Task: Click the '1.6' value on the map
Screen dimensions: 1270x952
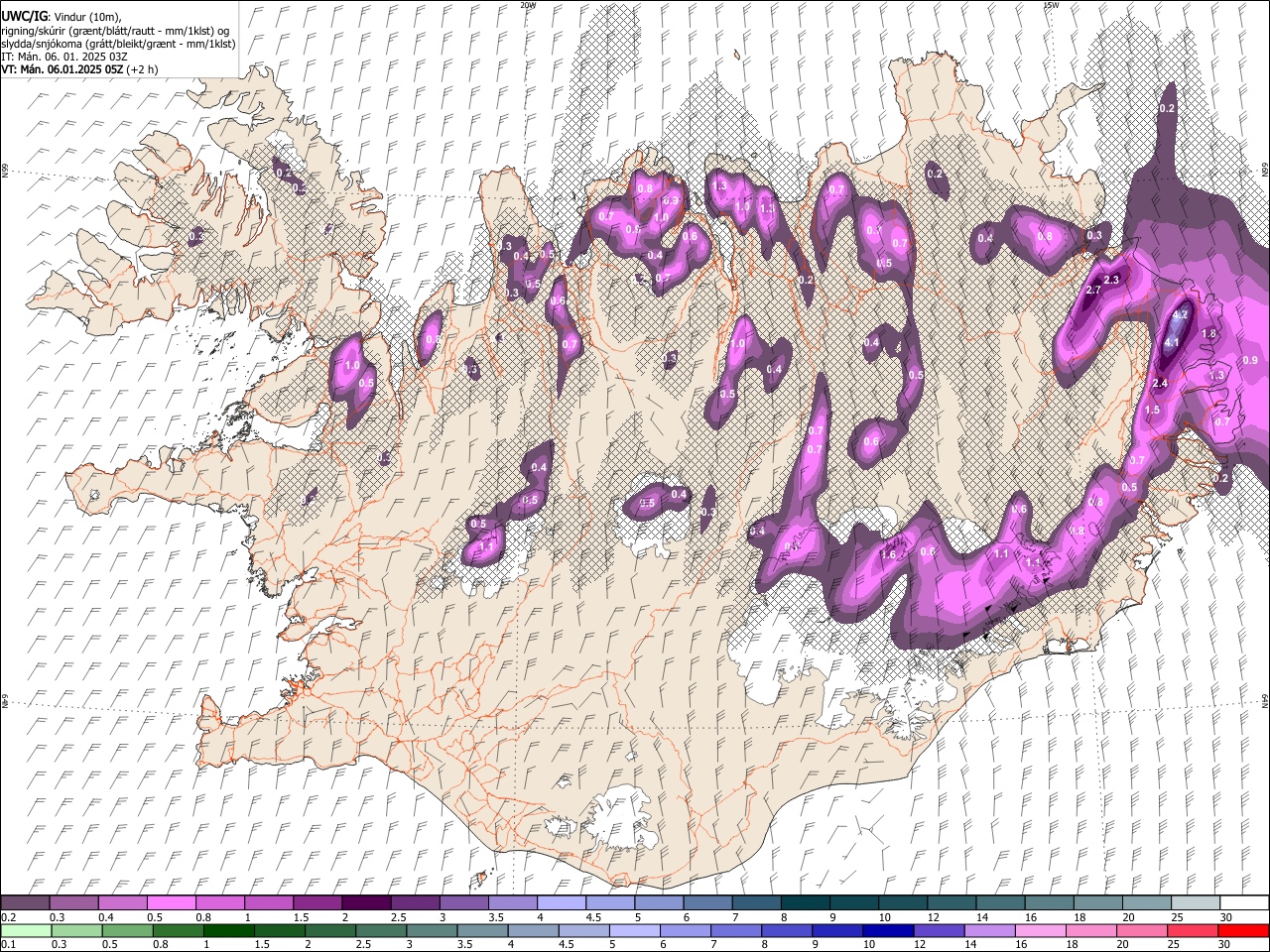Action: [x=888, y=555]
